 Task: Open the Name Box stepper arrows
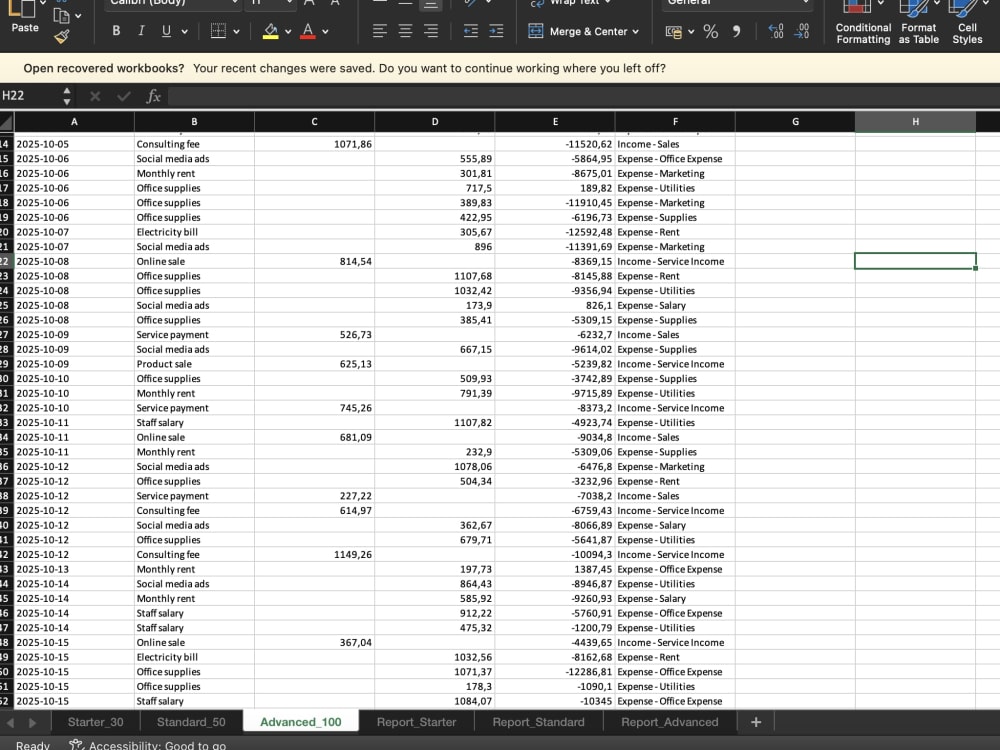(66, 96)
